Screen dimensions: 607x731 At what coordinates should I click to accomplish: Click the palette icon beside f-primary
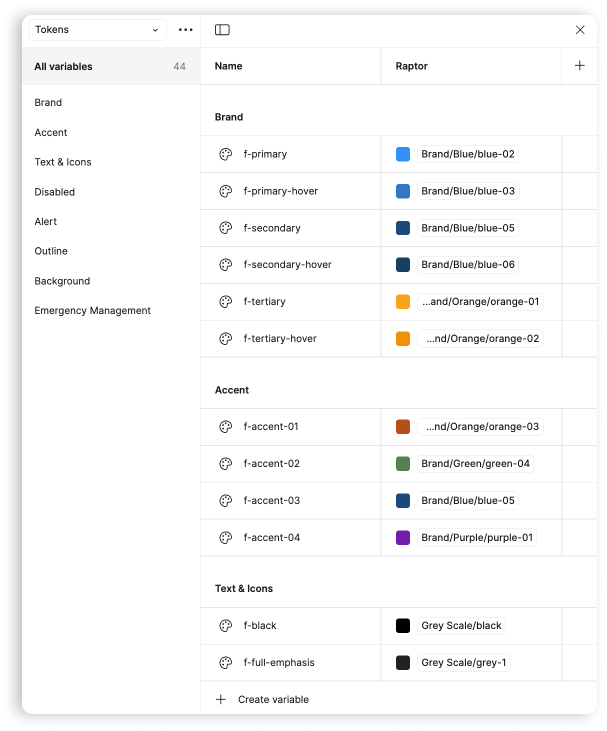tap(225, 154)
